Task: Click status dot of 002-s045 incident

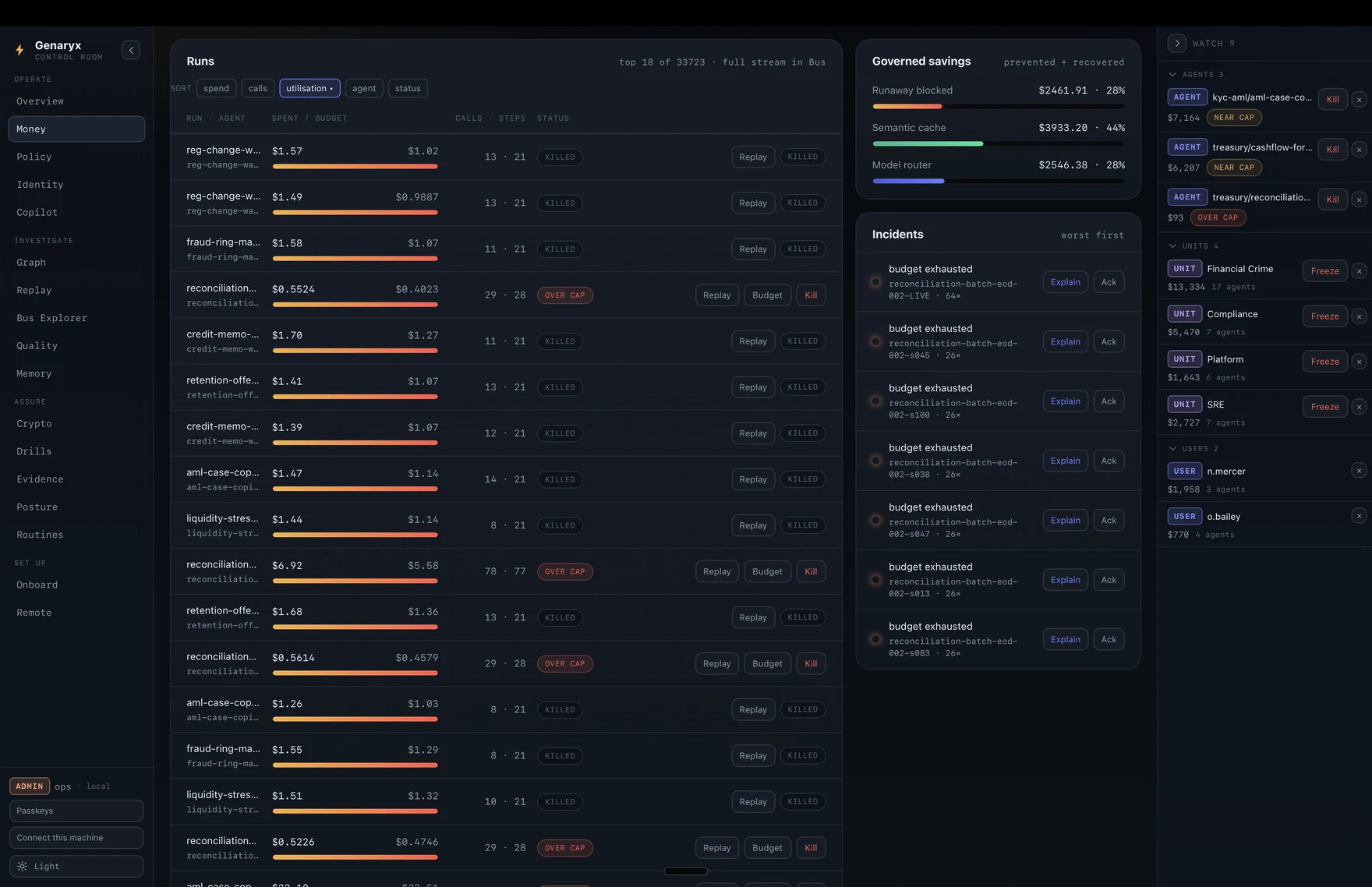Action: pyautogui.click(x=875, y=341)
